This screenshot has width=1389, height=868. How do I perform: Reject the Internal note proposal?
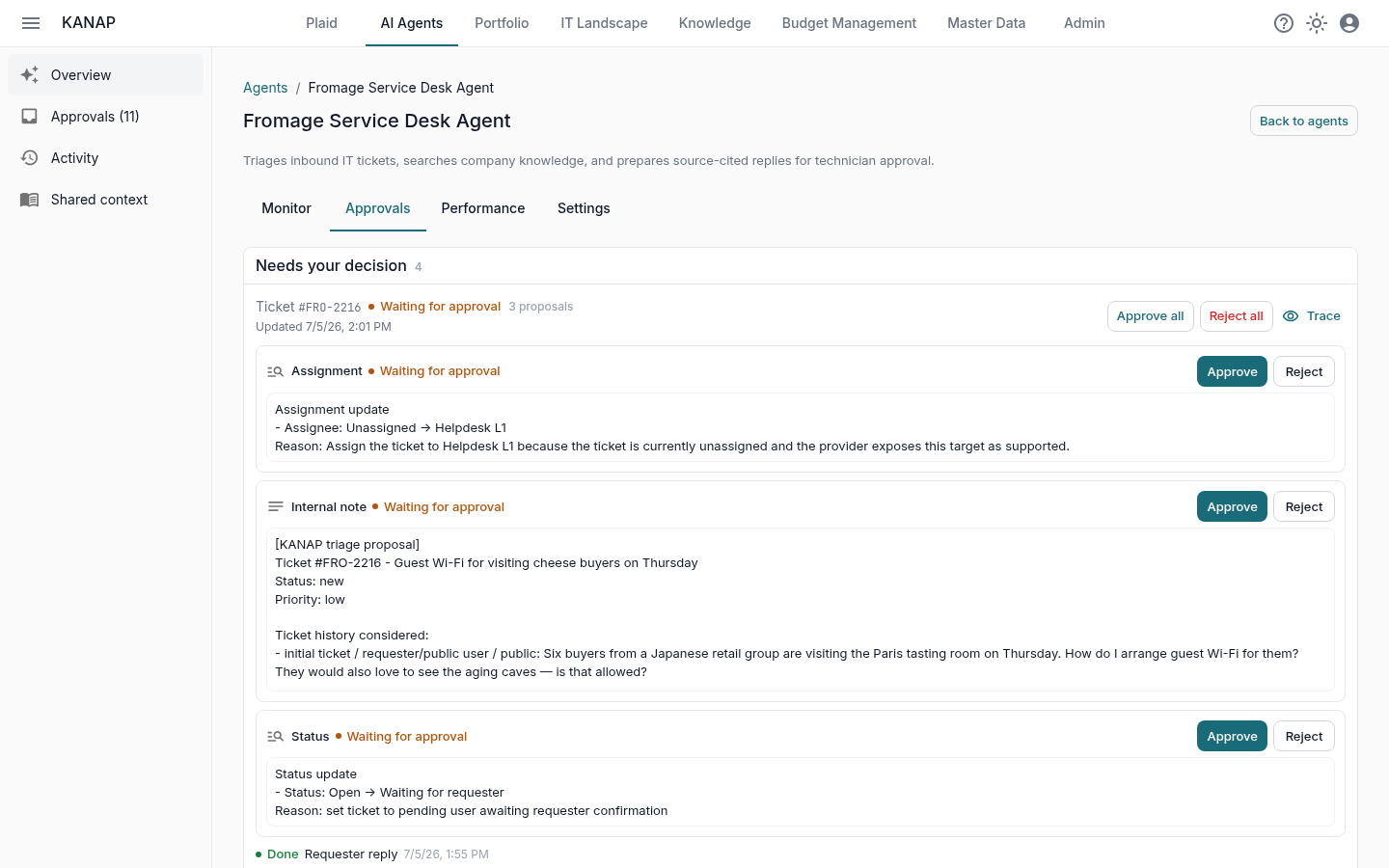click(x=1304, y=506)
